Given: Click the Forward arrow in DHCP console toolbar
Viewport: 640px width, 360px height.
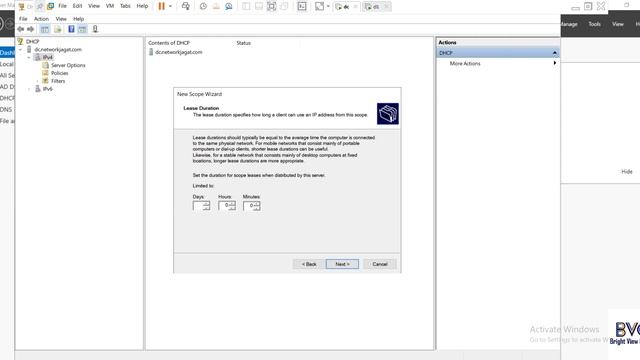Looking at the screenshot, I should click(x=30, y=29).
